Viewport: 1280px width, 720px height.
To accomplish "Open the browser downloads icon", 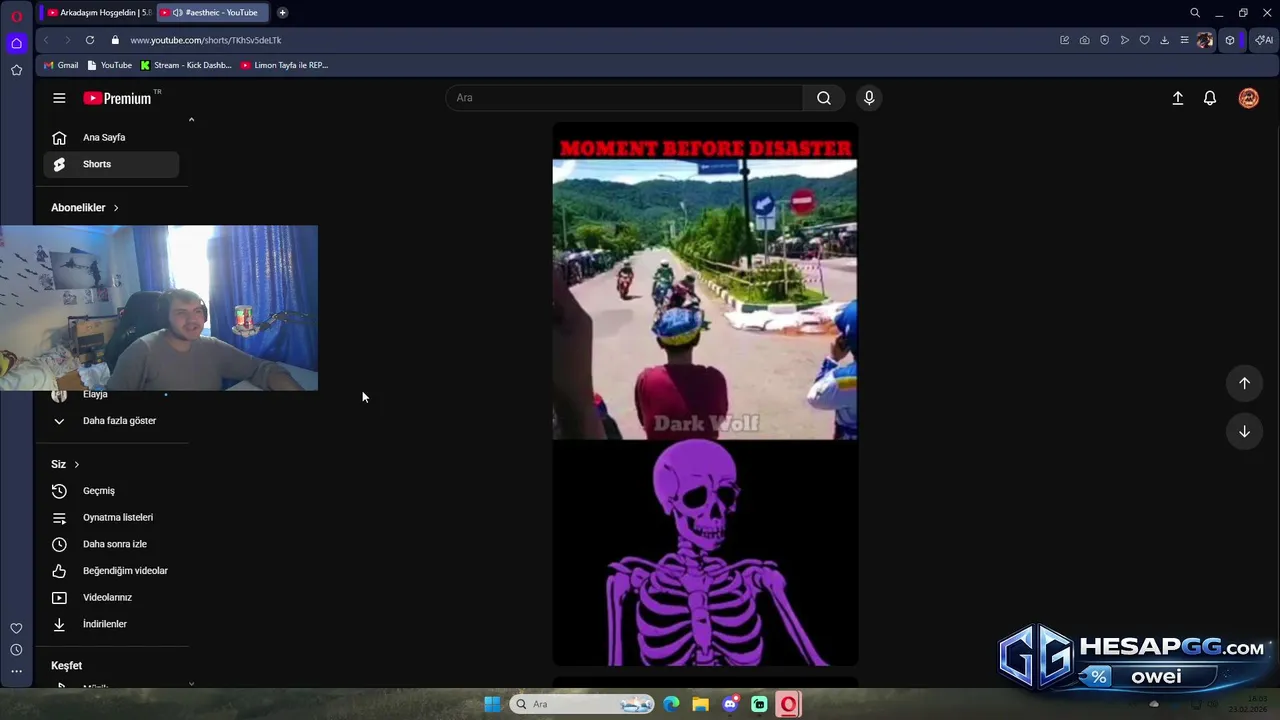I will click(x=1164, y=40).
